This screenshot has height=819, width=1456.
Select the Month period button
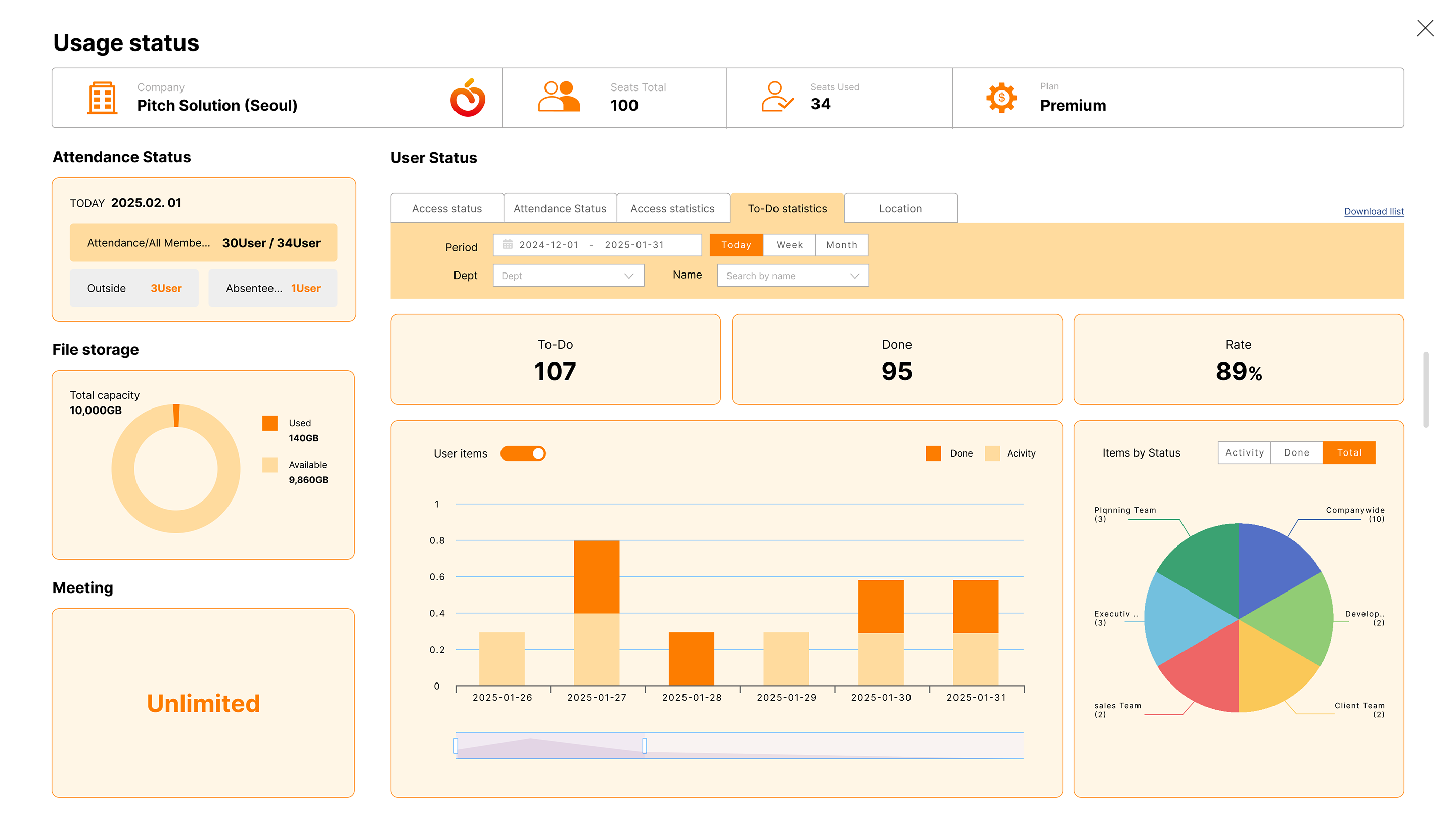(842, 245)
